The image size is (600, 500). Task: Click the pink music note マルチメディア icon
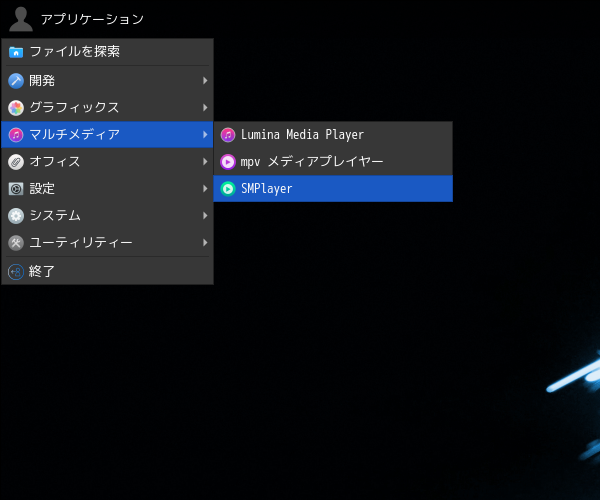(x=16, y=135)
